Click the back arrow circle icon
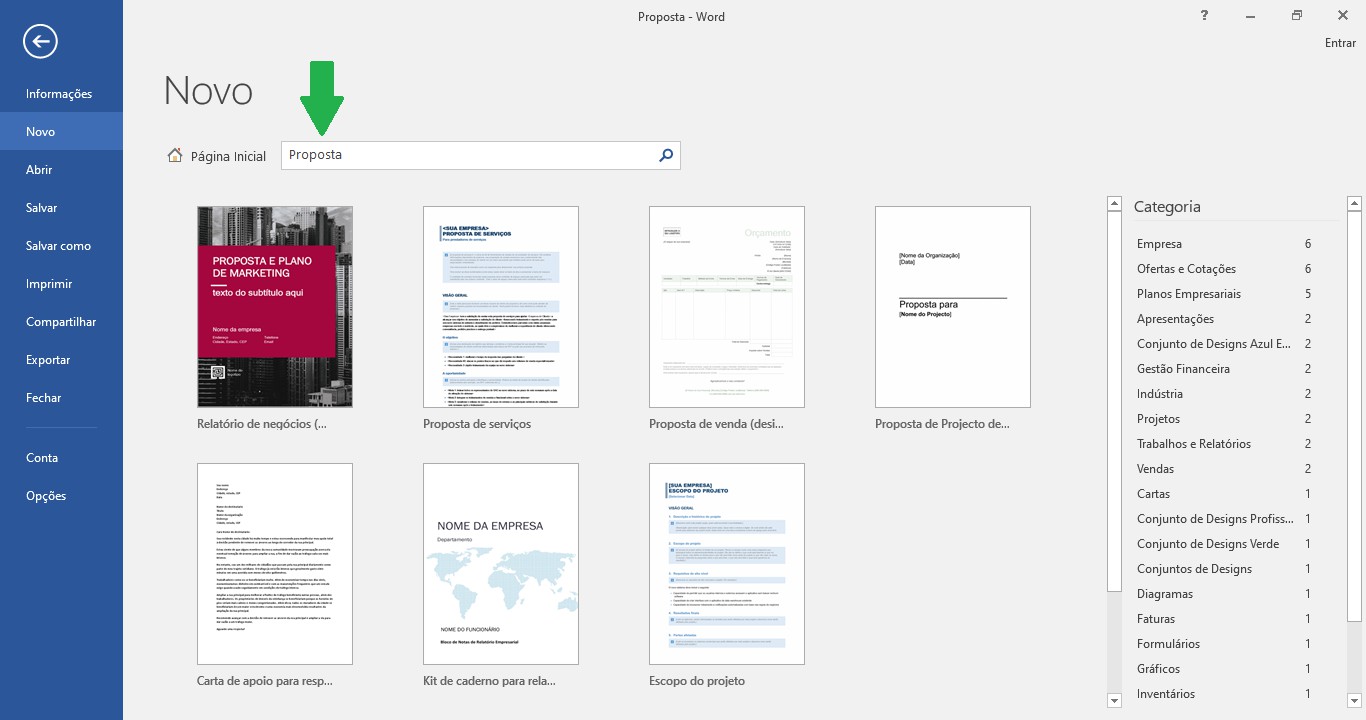 [41, 41]
